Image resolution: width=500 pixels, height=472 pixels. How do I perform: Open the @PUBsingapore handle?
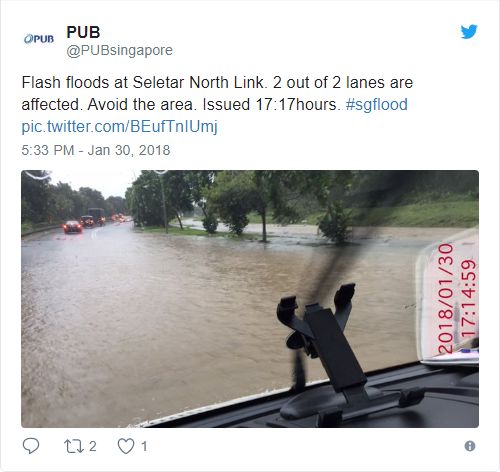click(x=119, y=51)
